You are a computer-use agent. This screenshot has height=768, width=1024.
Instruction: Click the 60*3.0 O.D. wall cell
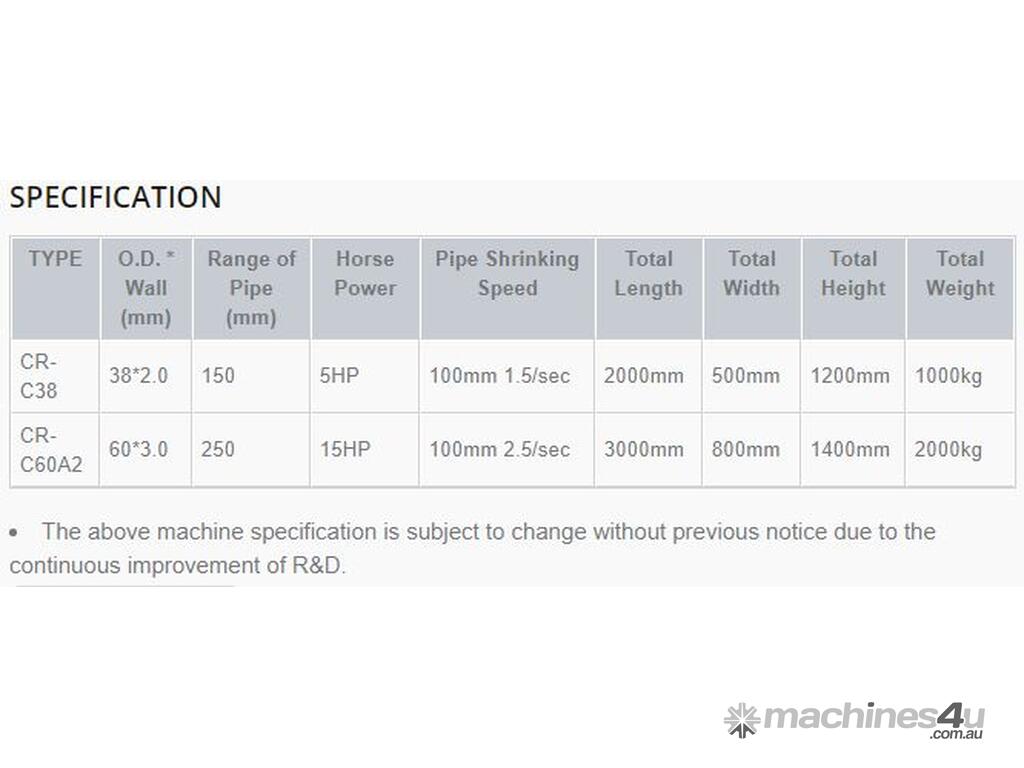click(x=139, y=450)
